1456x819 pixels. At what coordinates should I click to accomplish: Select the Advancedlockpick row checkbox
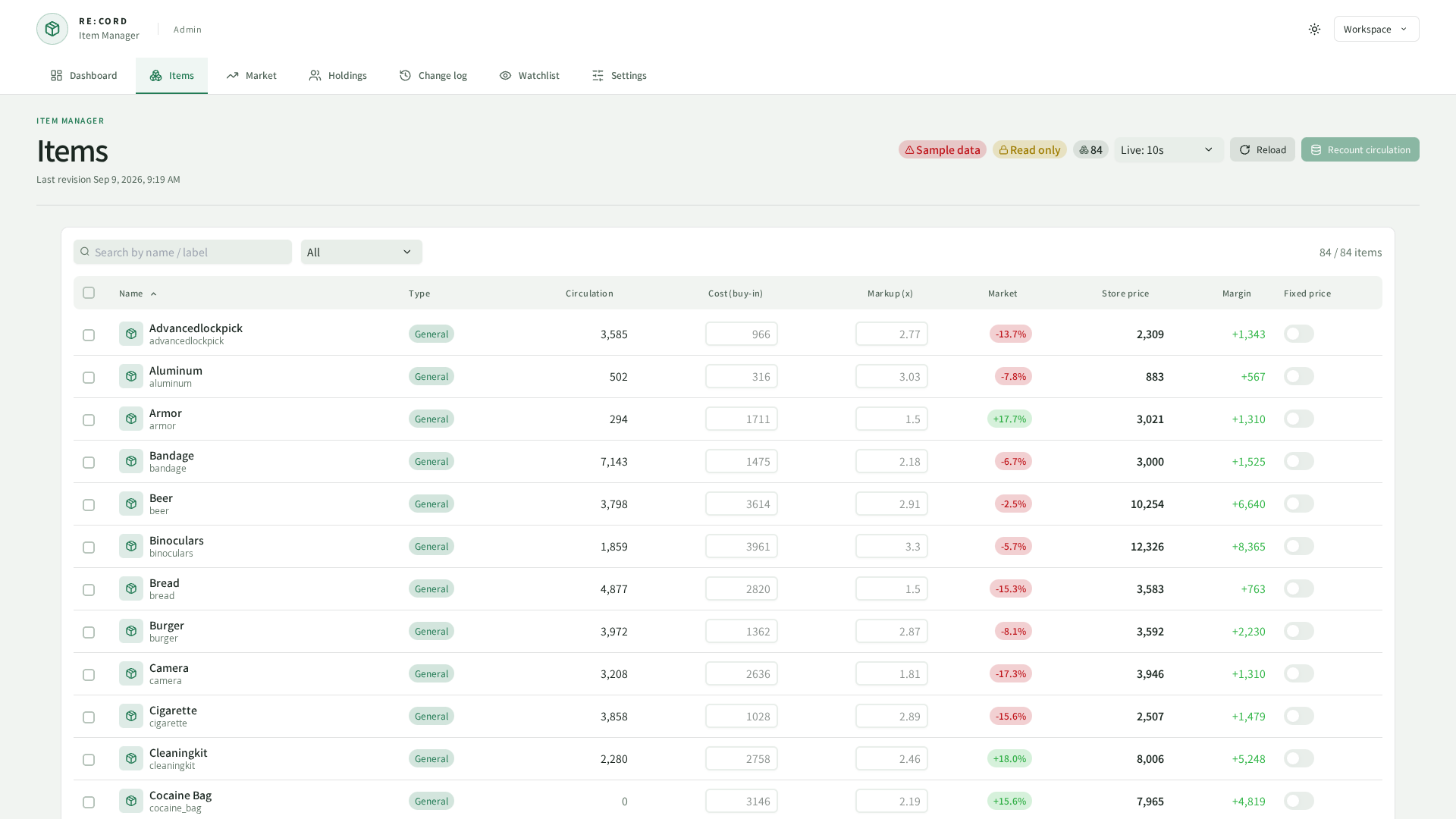(89, 335)
